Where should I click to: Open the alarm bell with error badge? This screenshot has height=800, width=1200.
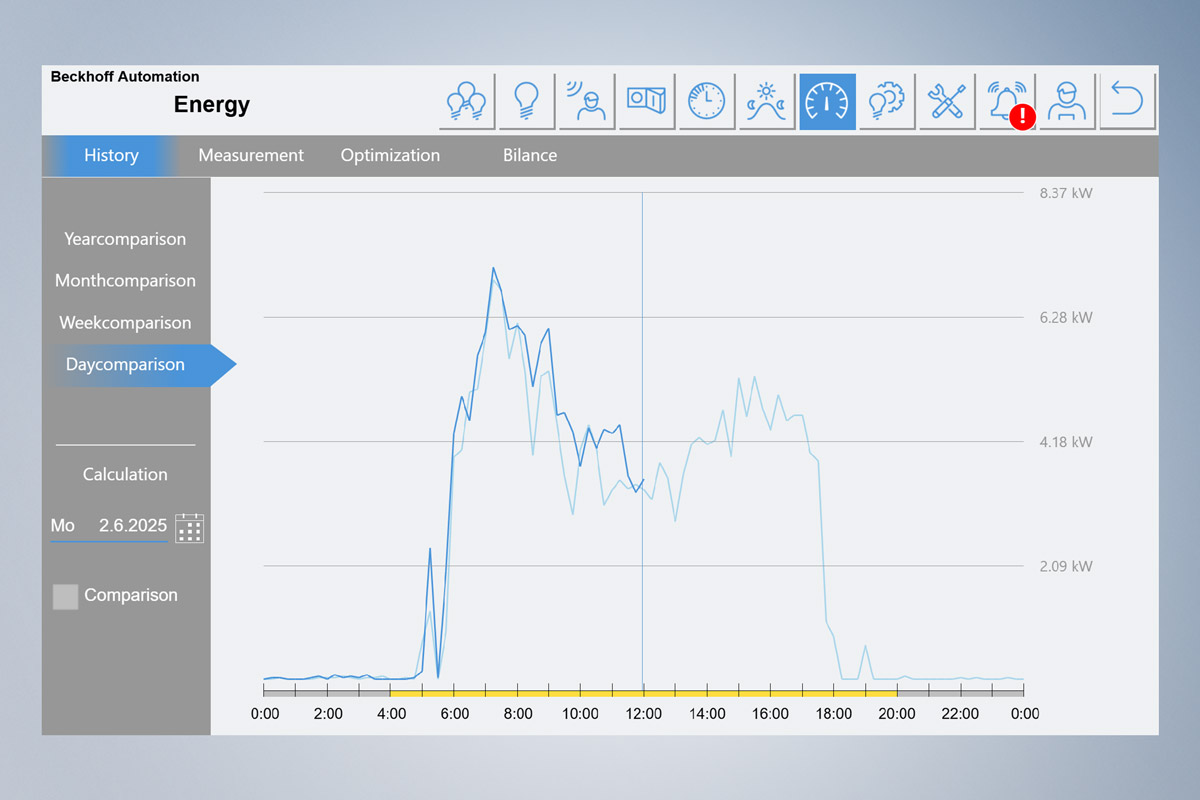[1007, 100]
